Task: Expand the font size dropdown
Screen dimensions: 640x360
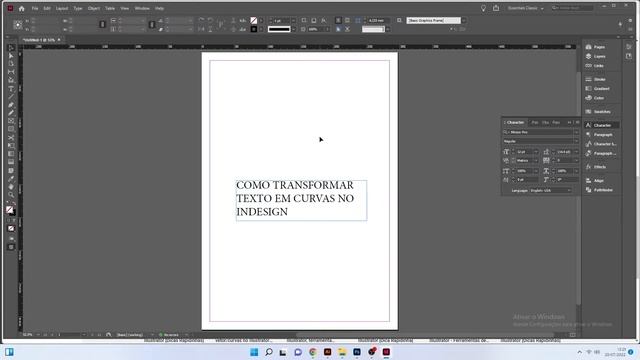Action: (536, 152)
